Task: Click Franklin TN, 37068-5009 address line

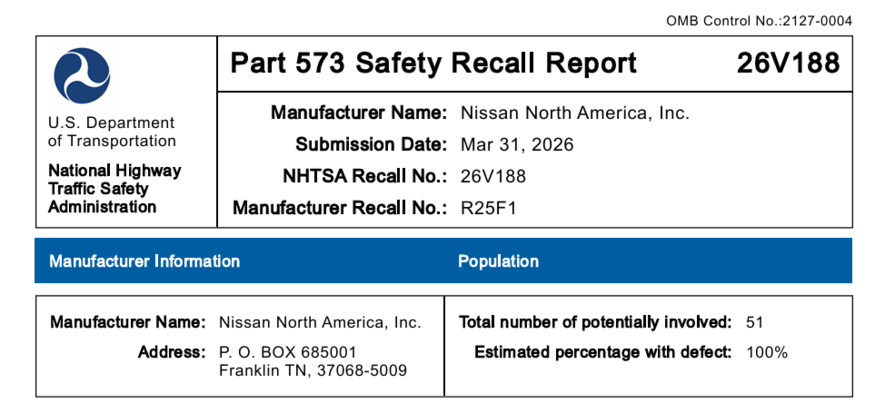Action: tap(313, 372)
